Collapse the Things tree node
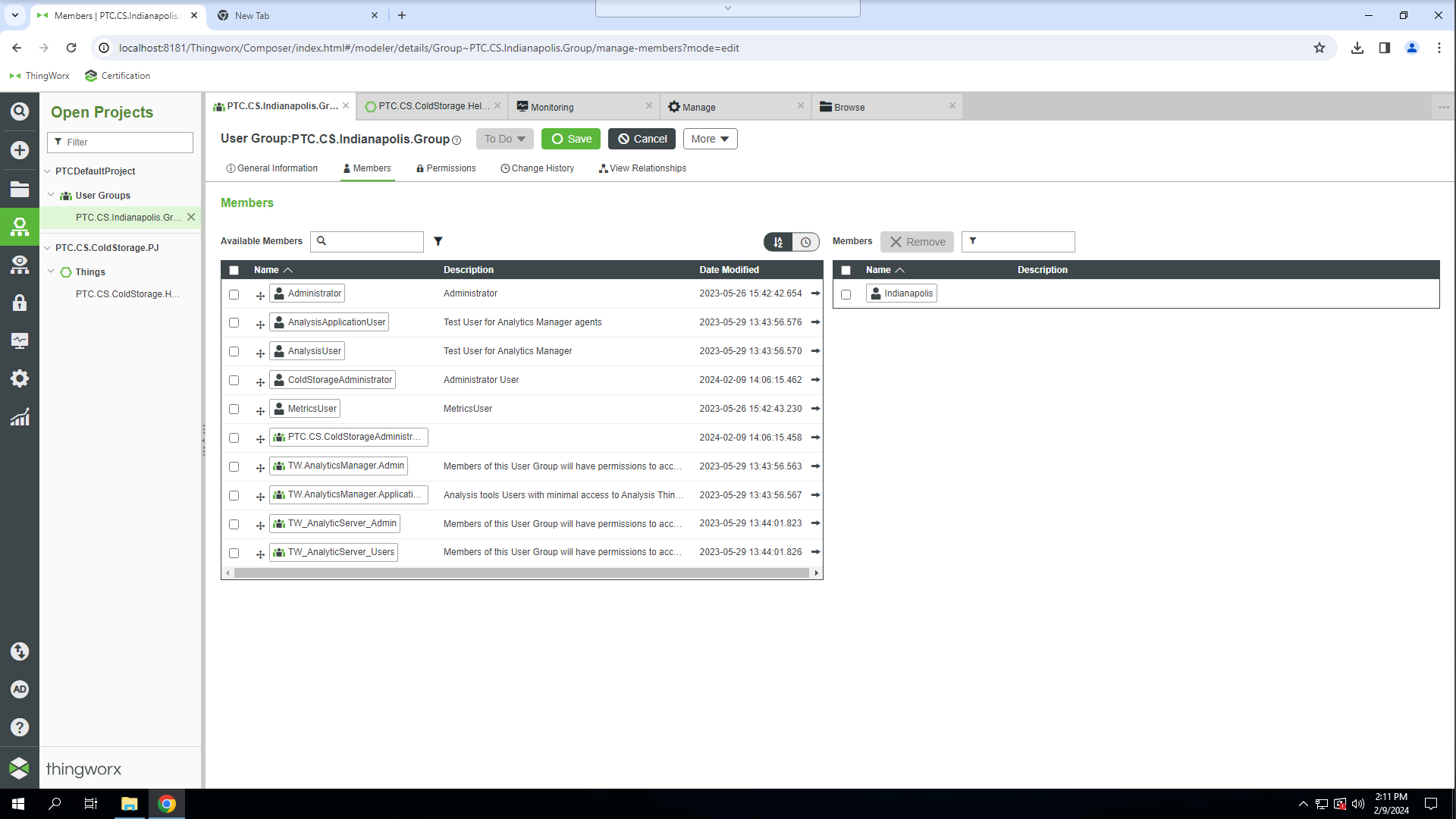Viewport: 1456px width, 819px height. pos(51,271)
